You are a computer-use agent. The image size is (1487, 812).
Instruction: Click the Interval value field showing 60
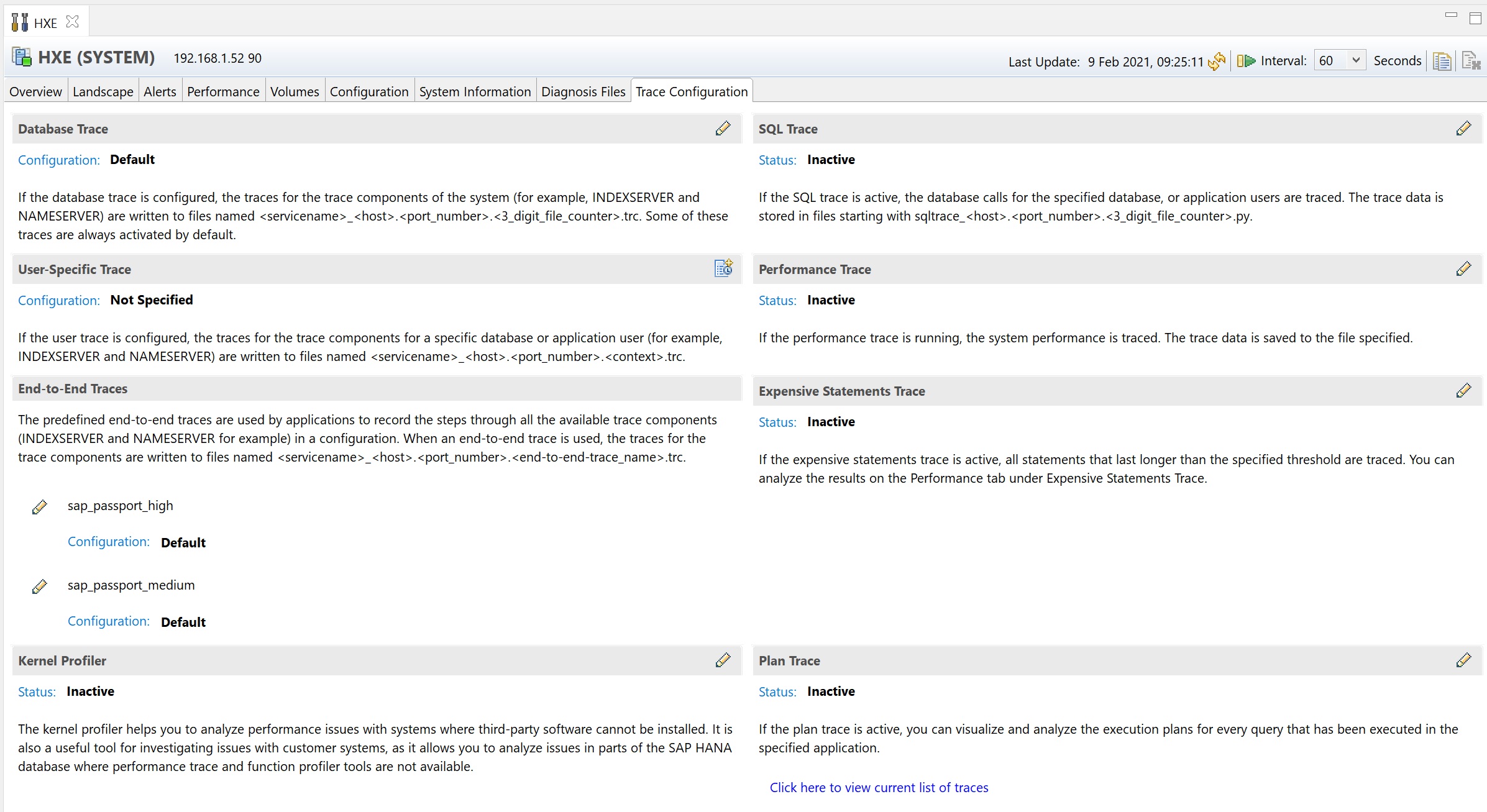[1330, 60]
